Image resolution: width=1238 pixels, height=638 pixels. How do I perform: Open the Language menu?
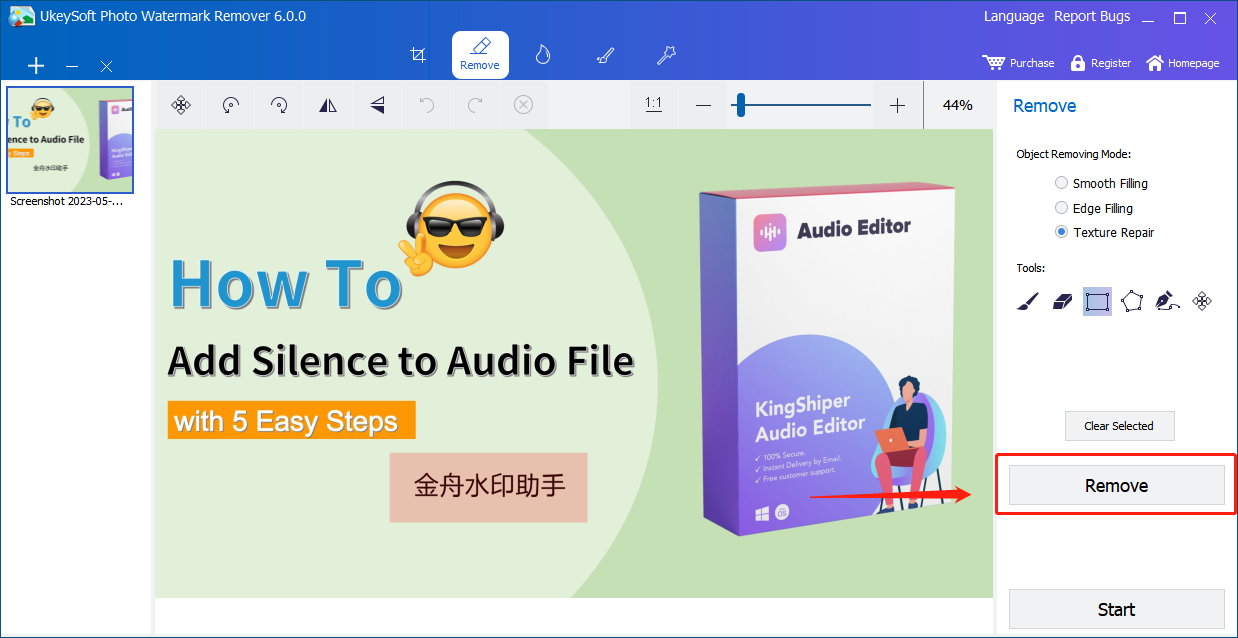[1014, 16]
